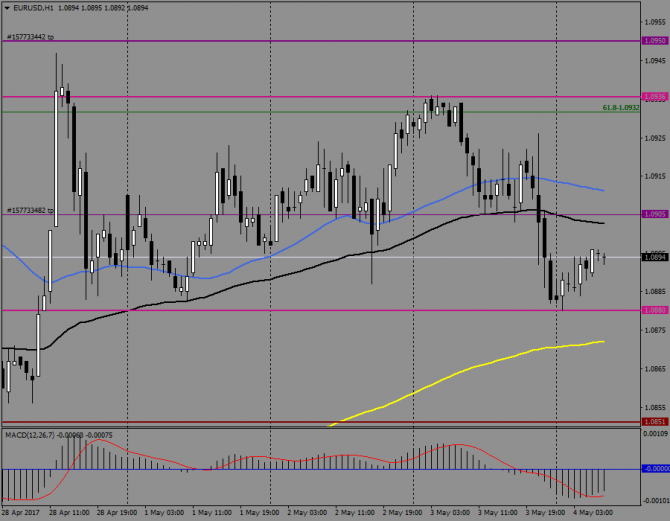Click the 1.0925 price scale value
Screen dimensions: 670x521
click(x=655, y=138)
